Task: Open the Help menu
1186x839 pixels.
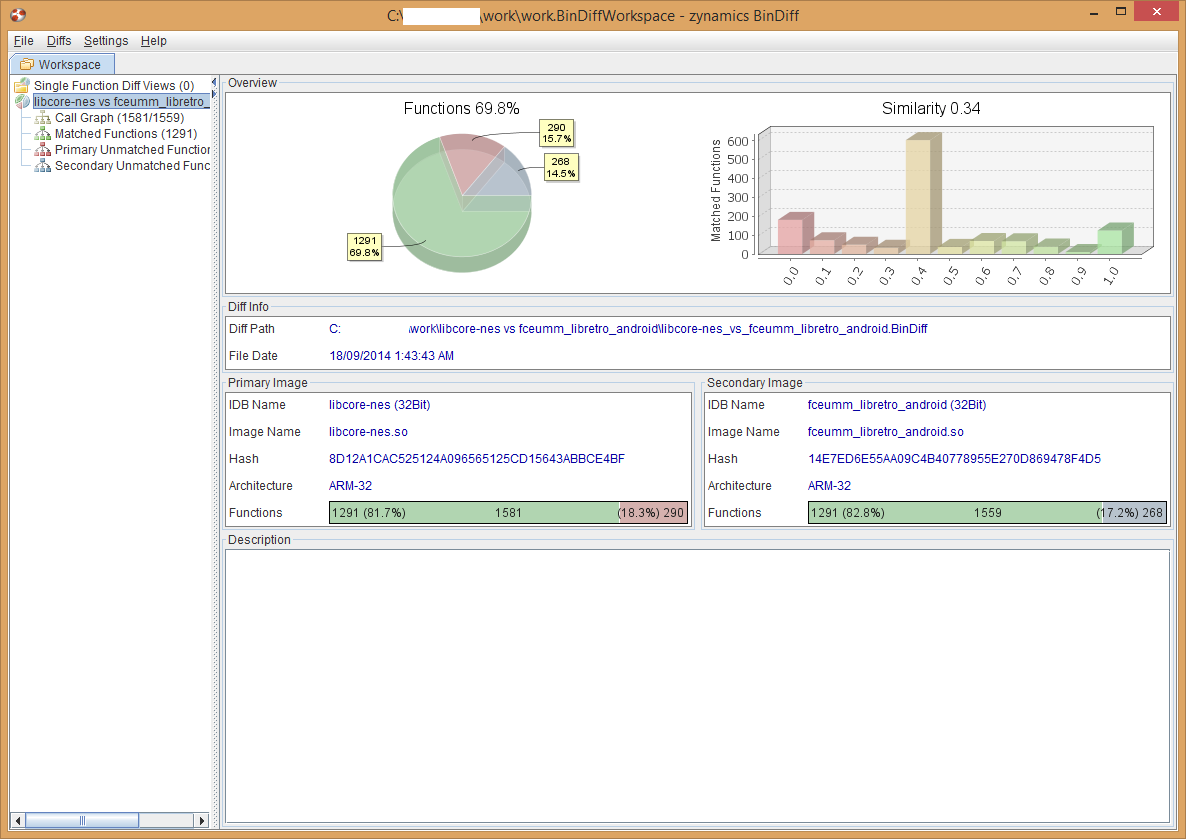Action: (154, 41)
